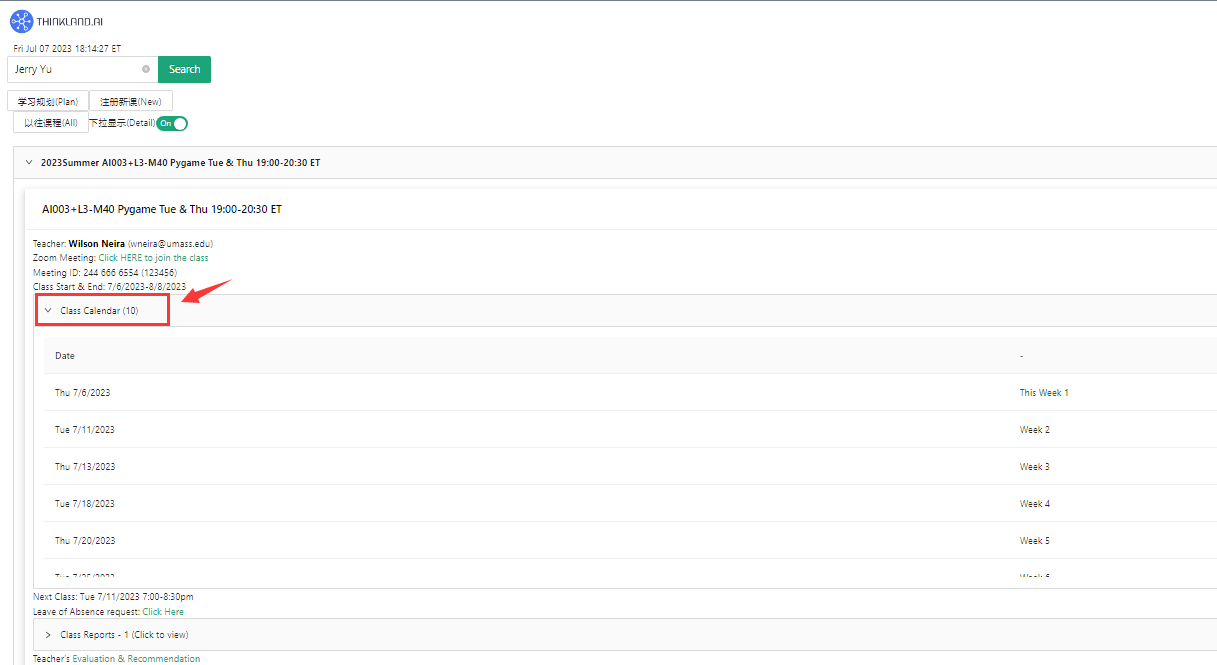Click the Thinkland.AI logo icon
The height and width of the screenshot is (665, 1217).
pyautogui.click(x=21, y=21)
